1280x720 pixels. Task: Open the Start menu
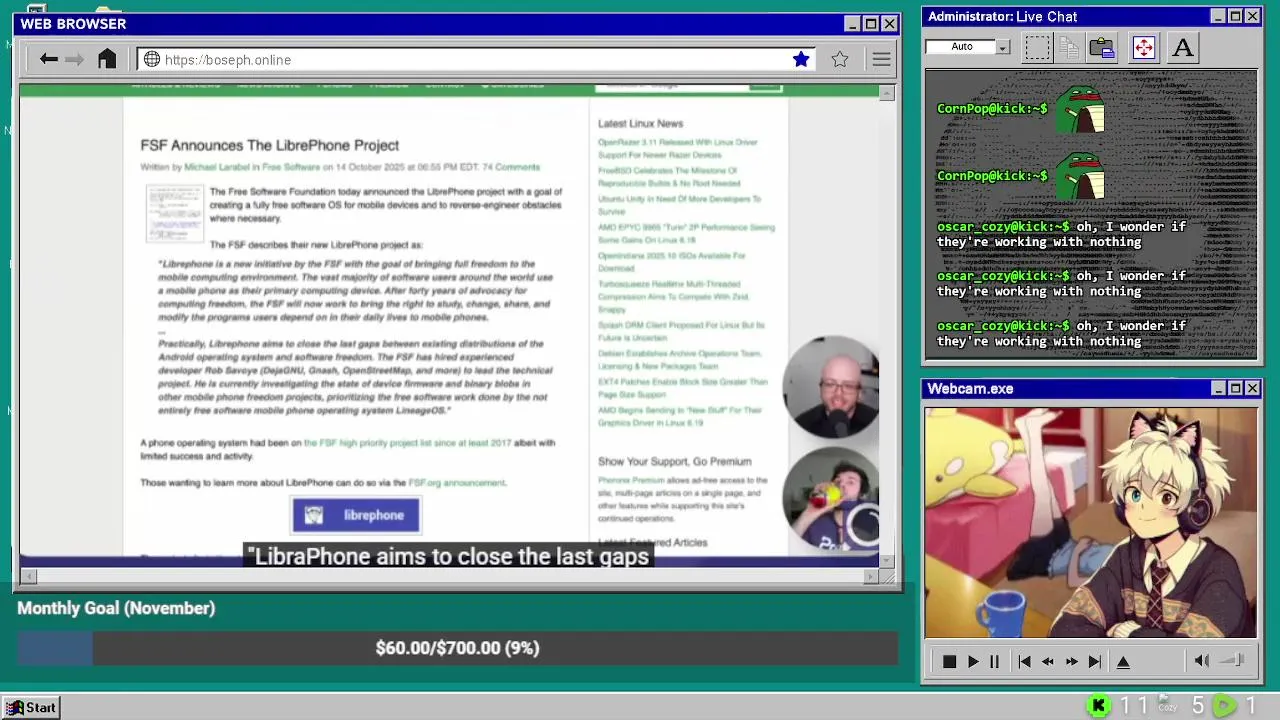[32, 707]
